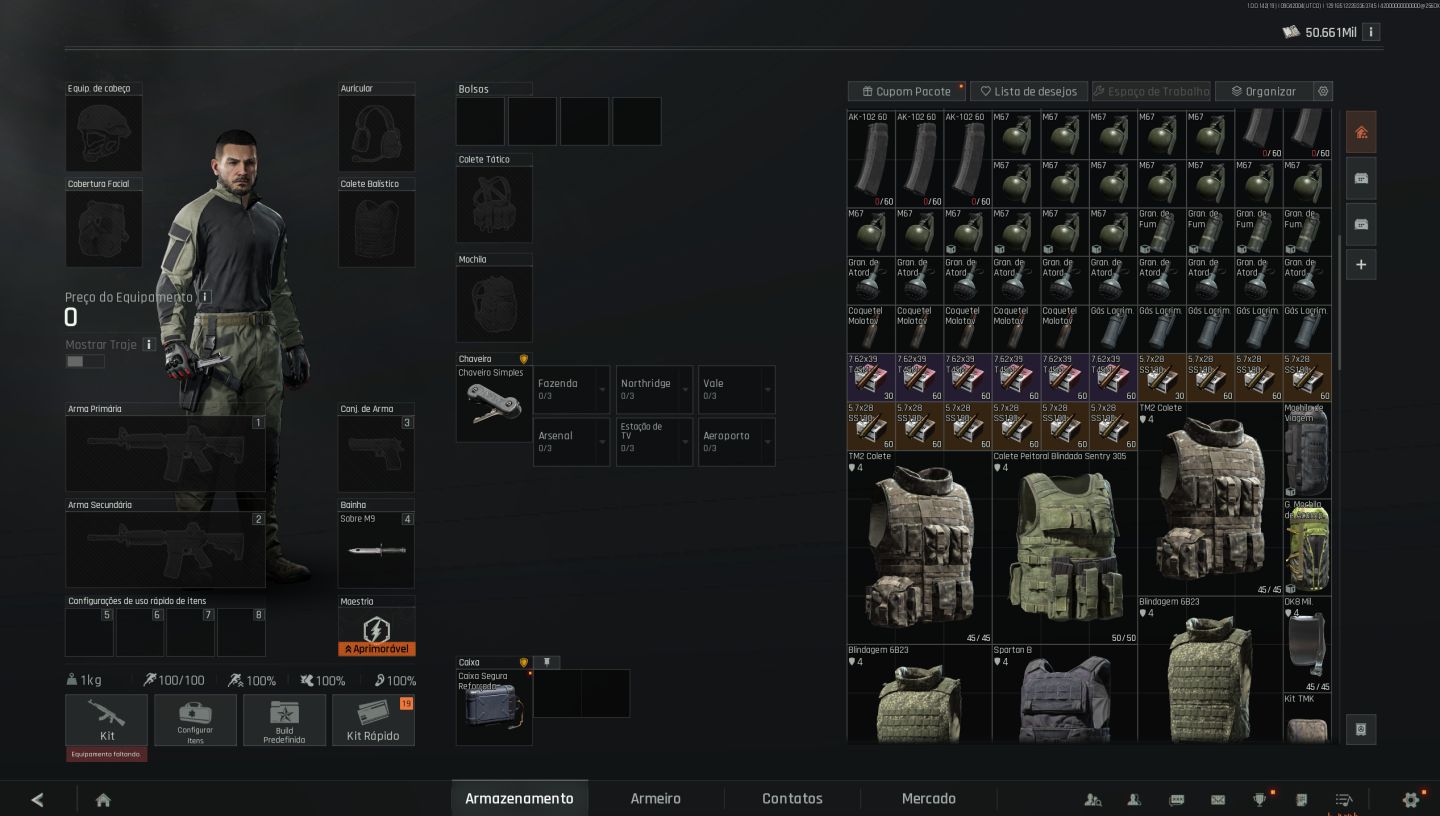Click the info icon beside currency balance

(1371, 32)
